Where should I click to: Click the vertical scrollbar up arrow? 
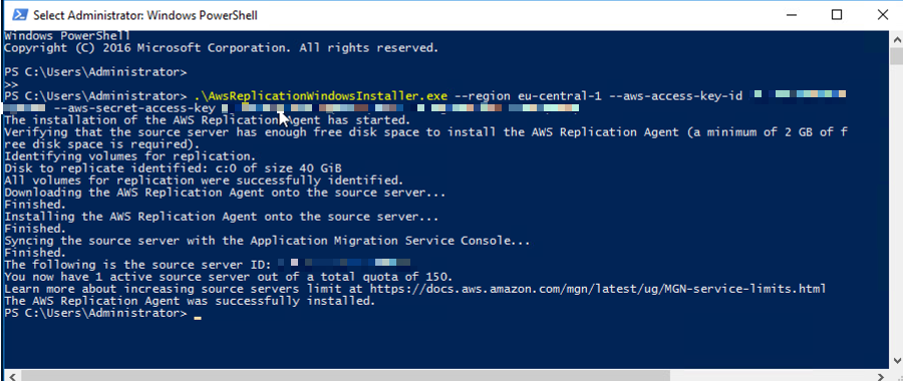coord(897,39)
